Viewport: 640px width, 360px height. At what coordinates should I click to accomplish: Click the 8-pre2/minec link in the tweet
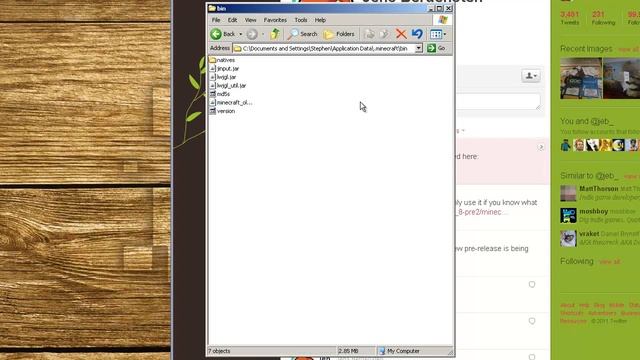[x=481, y=212]
